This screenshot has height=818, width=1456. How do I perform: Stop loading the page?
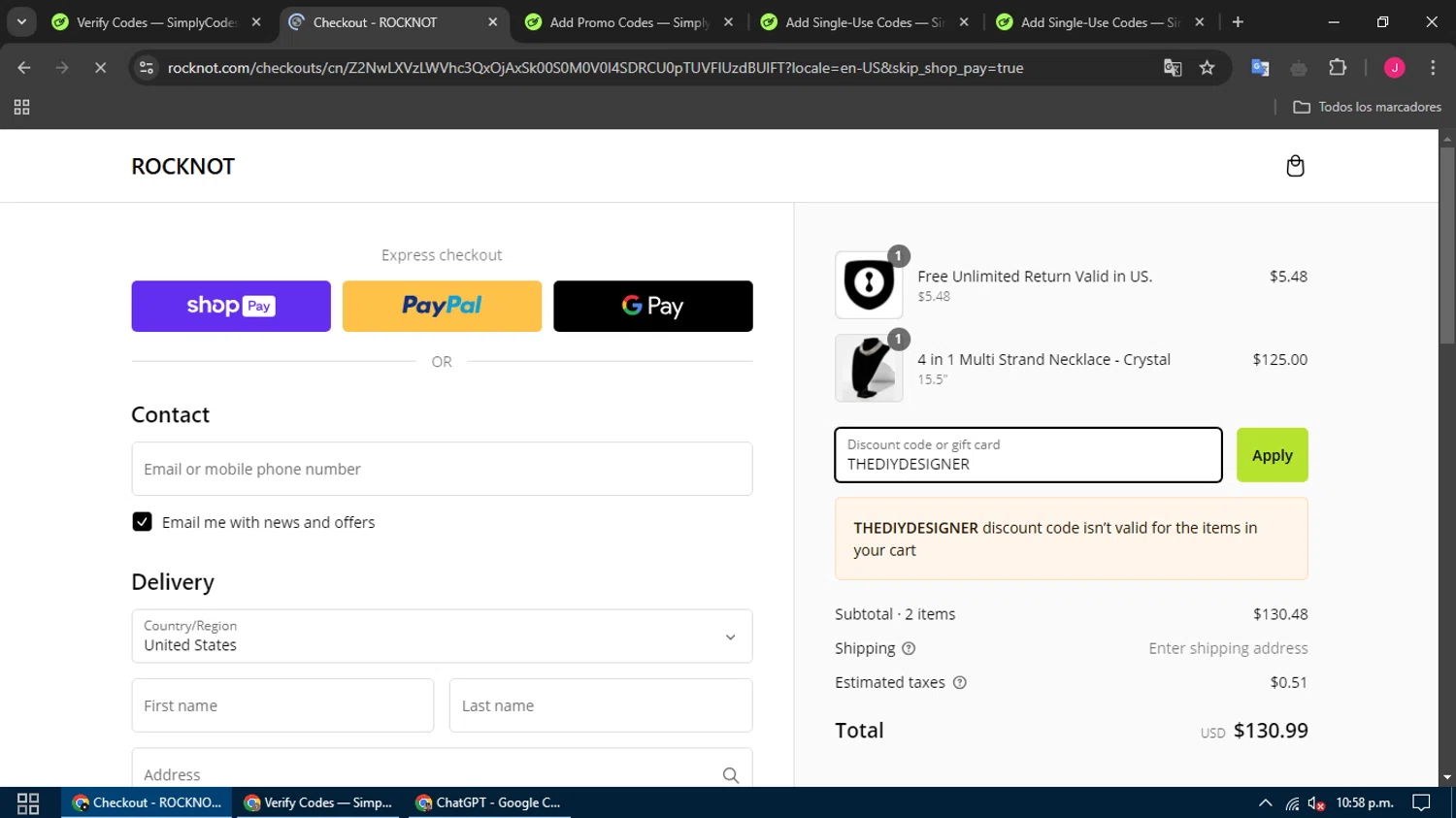(x=100, y=68)
